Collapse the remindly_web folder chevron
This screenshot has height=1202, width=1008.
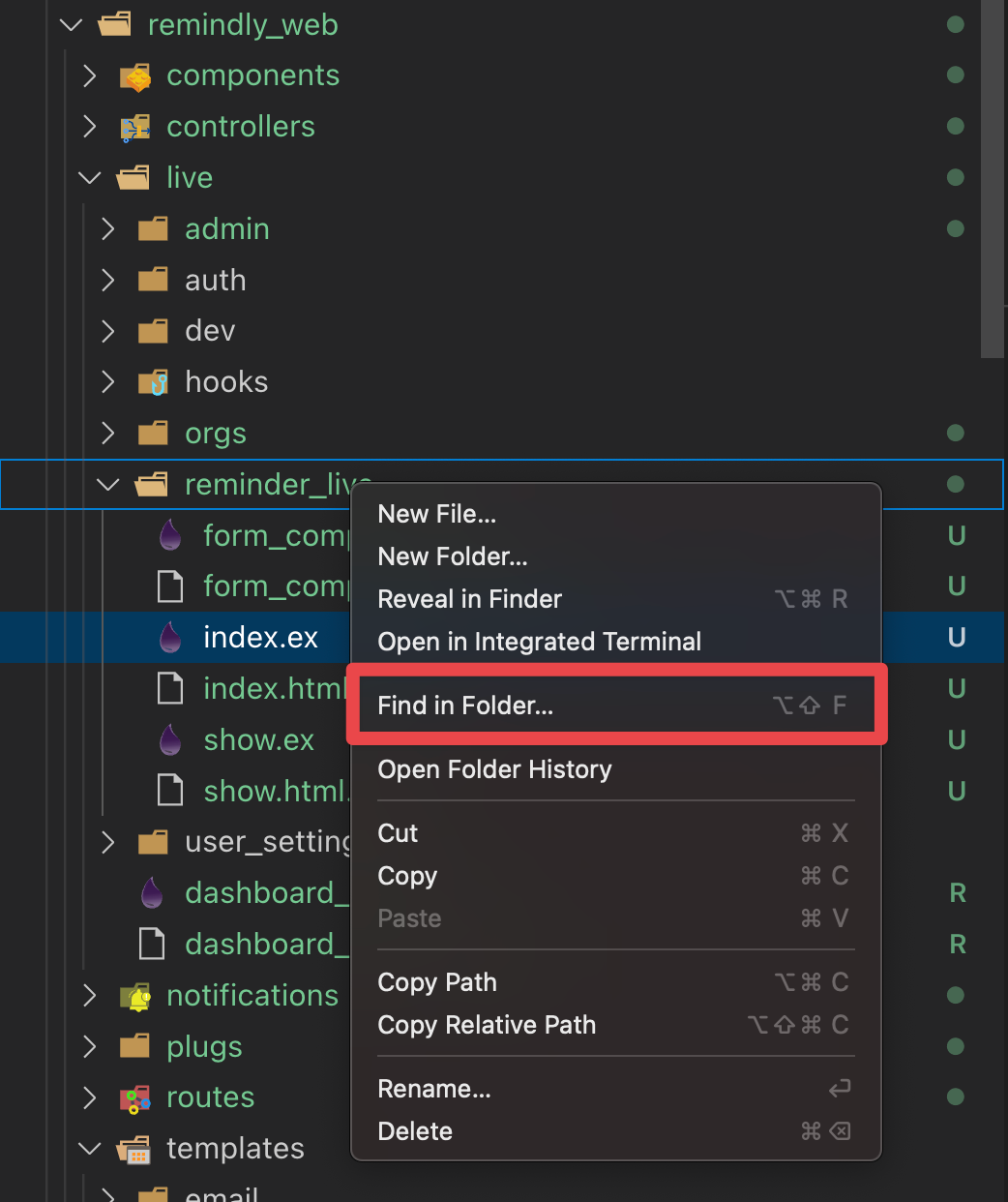(x=72, y=25)
